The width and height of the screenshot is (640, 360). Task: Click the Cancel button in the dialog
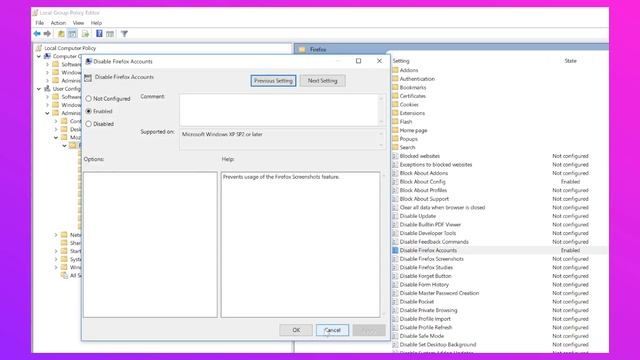[x=332, y=330]
